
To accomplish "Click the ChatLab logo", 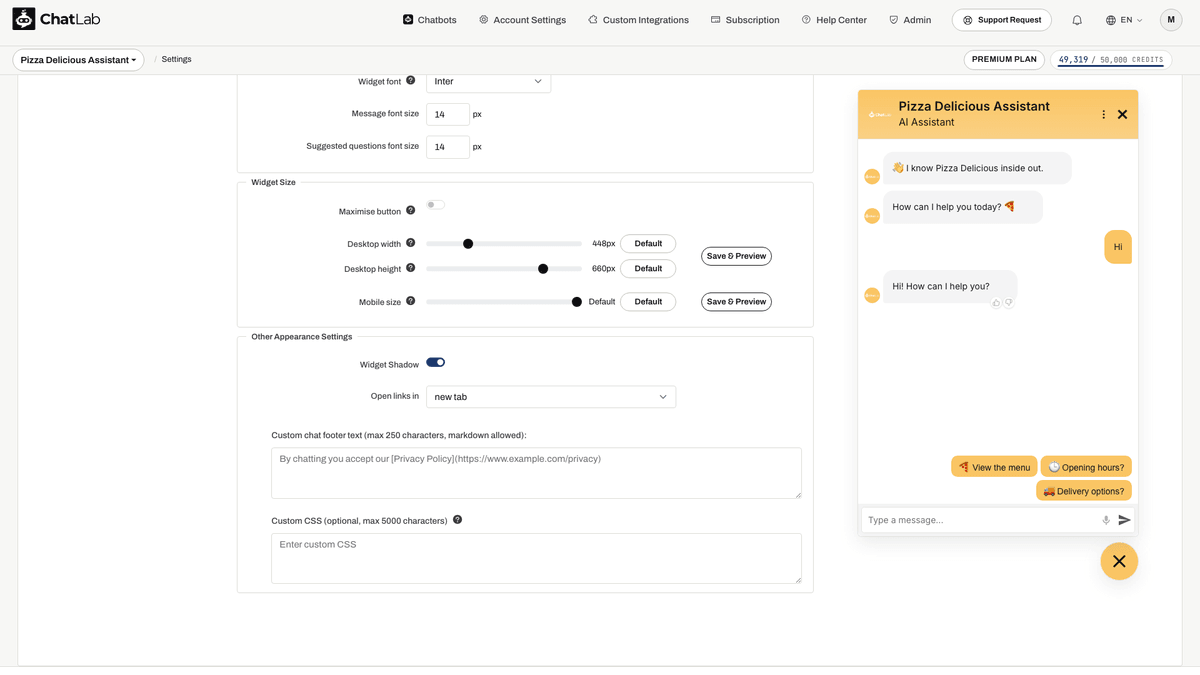I will pos(56,19).
